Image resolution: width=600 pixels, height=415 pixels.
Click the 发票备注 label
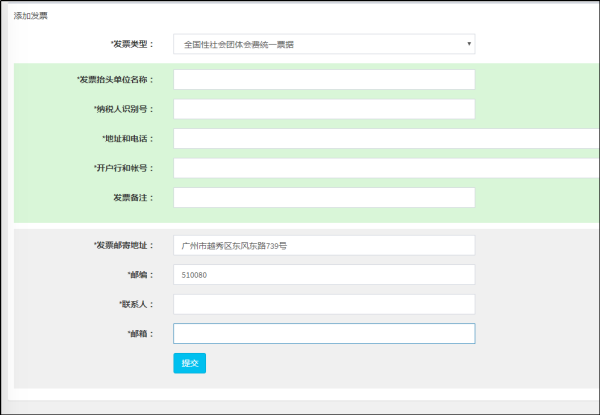pyautogui.click(x=133, y=198)
